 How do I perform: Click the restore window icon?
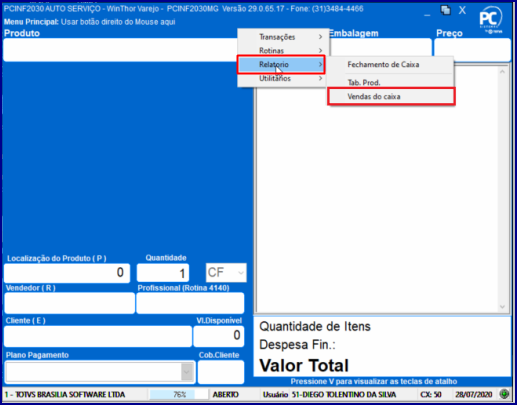coord(445,10)
